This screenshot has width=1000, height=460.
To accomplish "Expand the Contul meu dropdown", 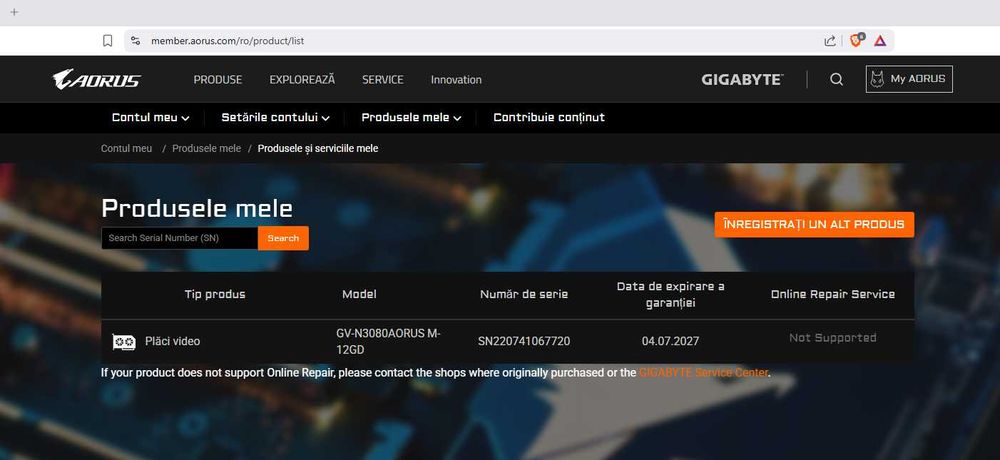I will click(x=151, y=117).
